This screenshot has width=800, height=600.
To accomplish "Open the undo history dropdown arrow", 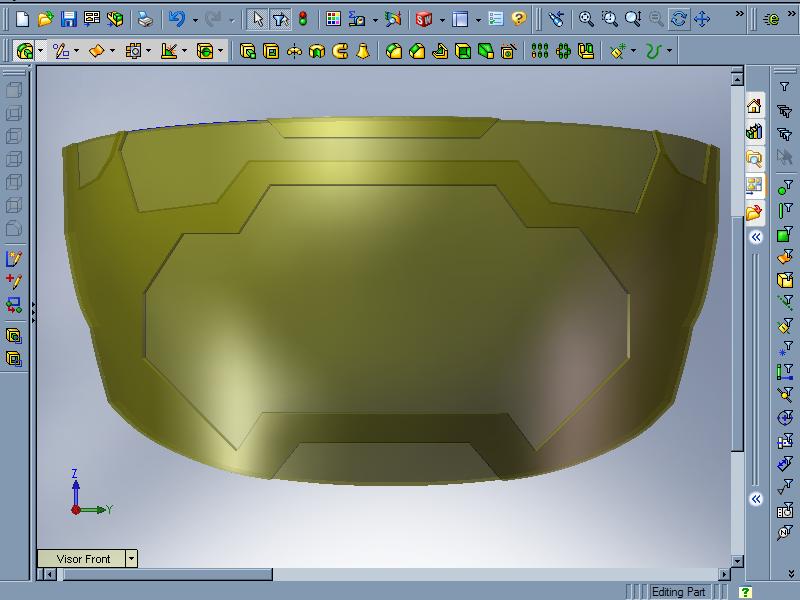I will click(195, 20).
